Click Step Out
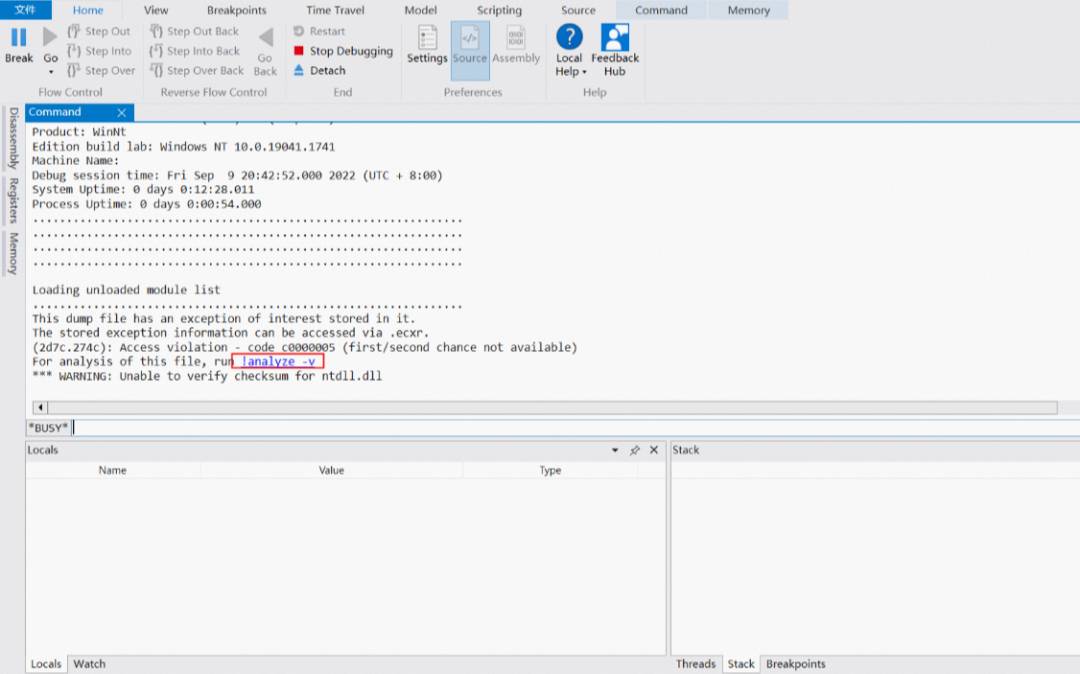This screenshot has width=1080, height=674. tap(99, 31)
